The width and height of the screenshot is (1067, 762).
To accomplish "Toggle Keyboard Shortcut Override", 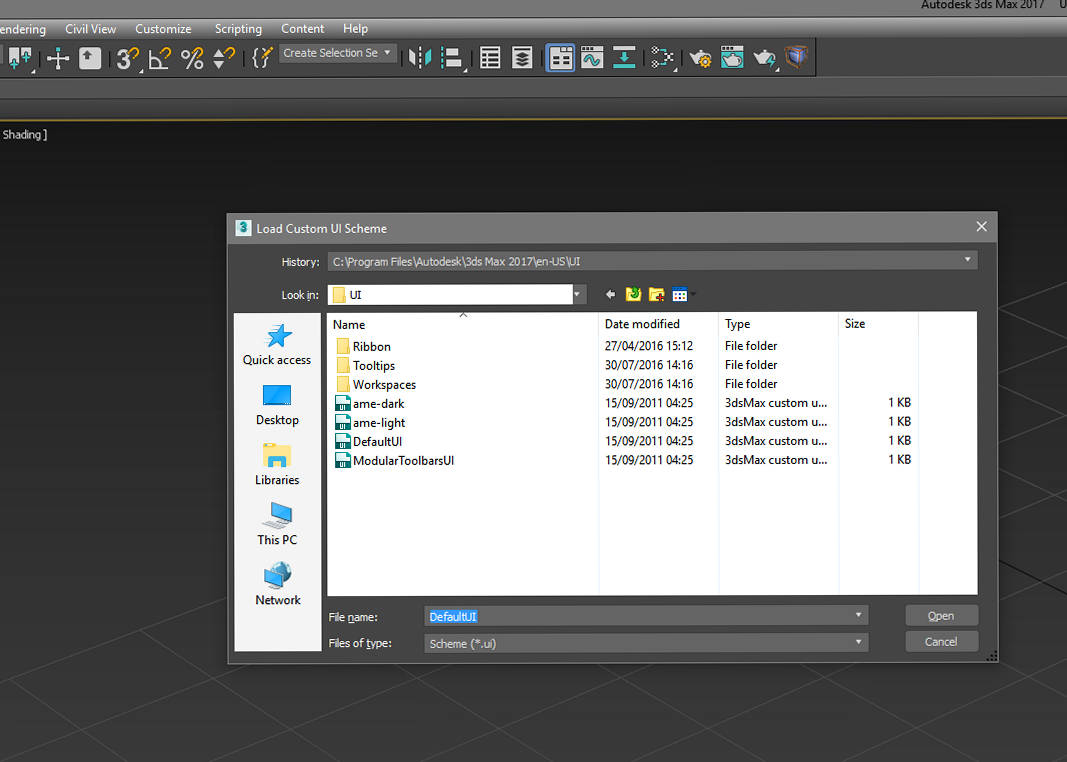I will [90, 58].
